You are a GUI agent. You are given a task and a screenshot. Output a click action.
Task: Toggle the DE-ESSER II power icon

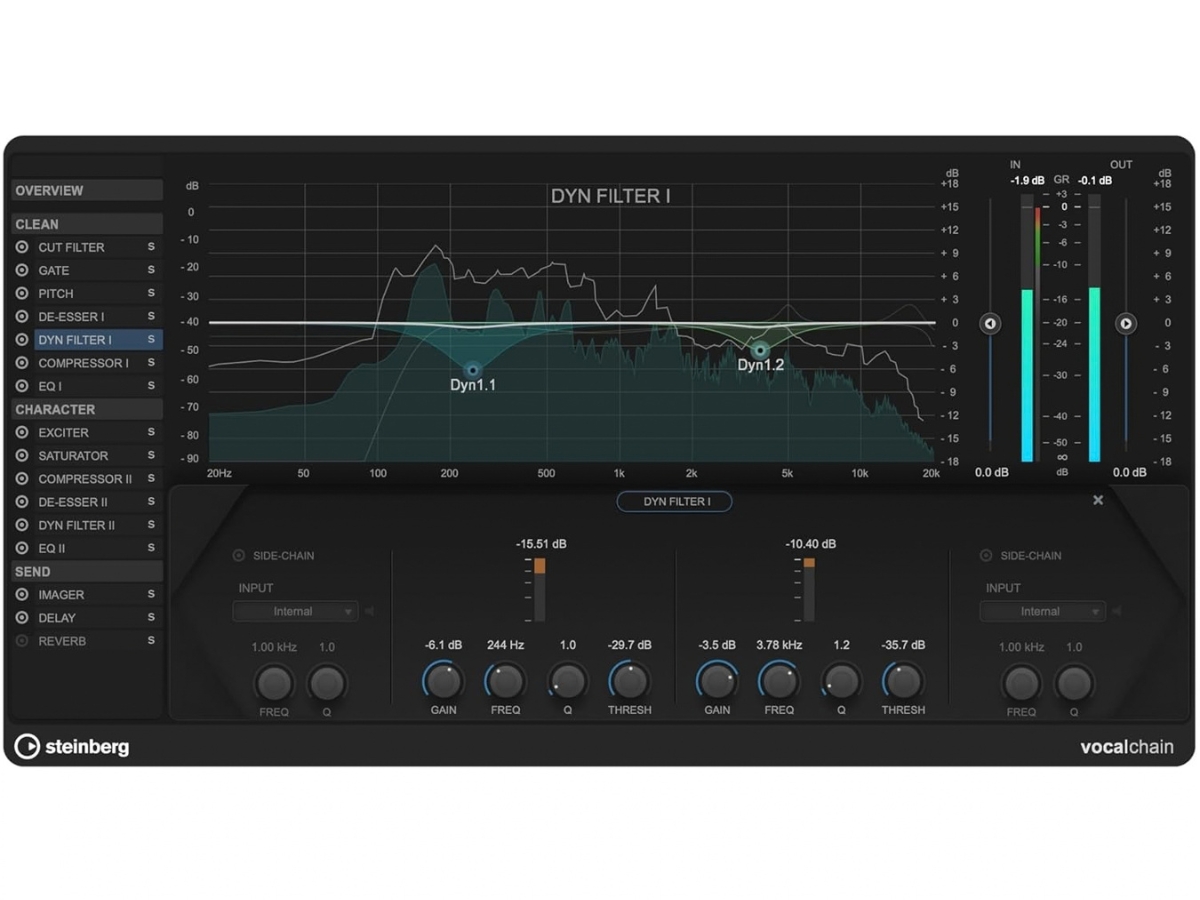22,501
